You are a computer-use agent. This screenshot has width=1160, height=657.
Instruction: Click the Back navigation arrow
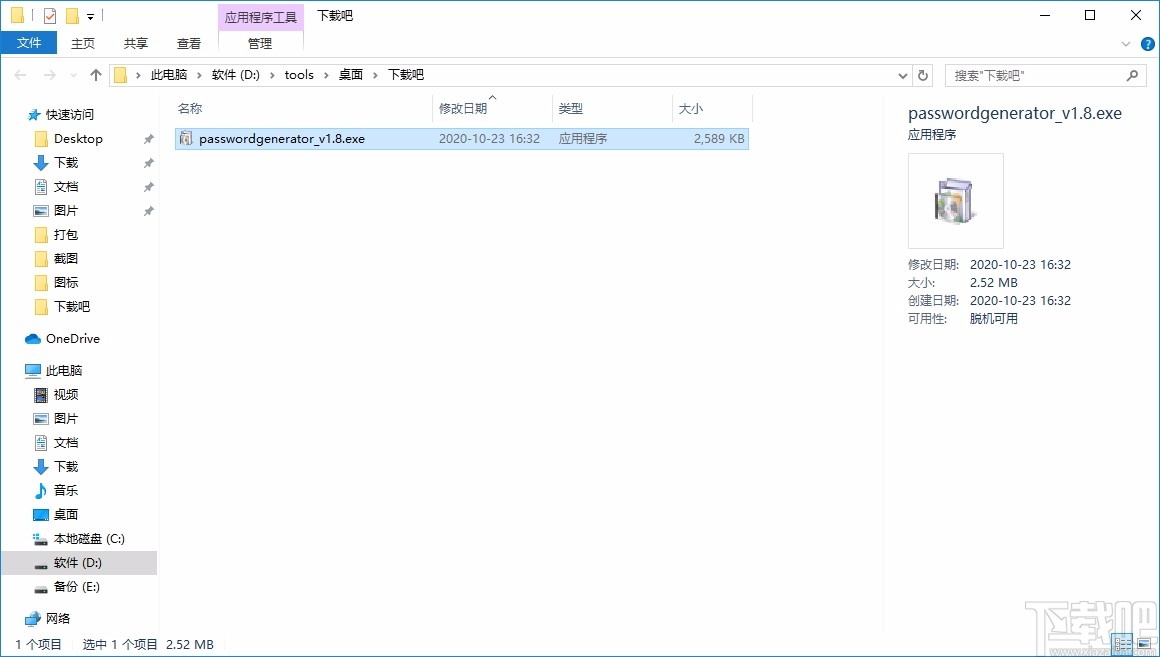(x=21, y=75)
